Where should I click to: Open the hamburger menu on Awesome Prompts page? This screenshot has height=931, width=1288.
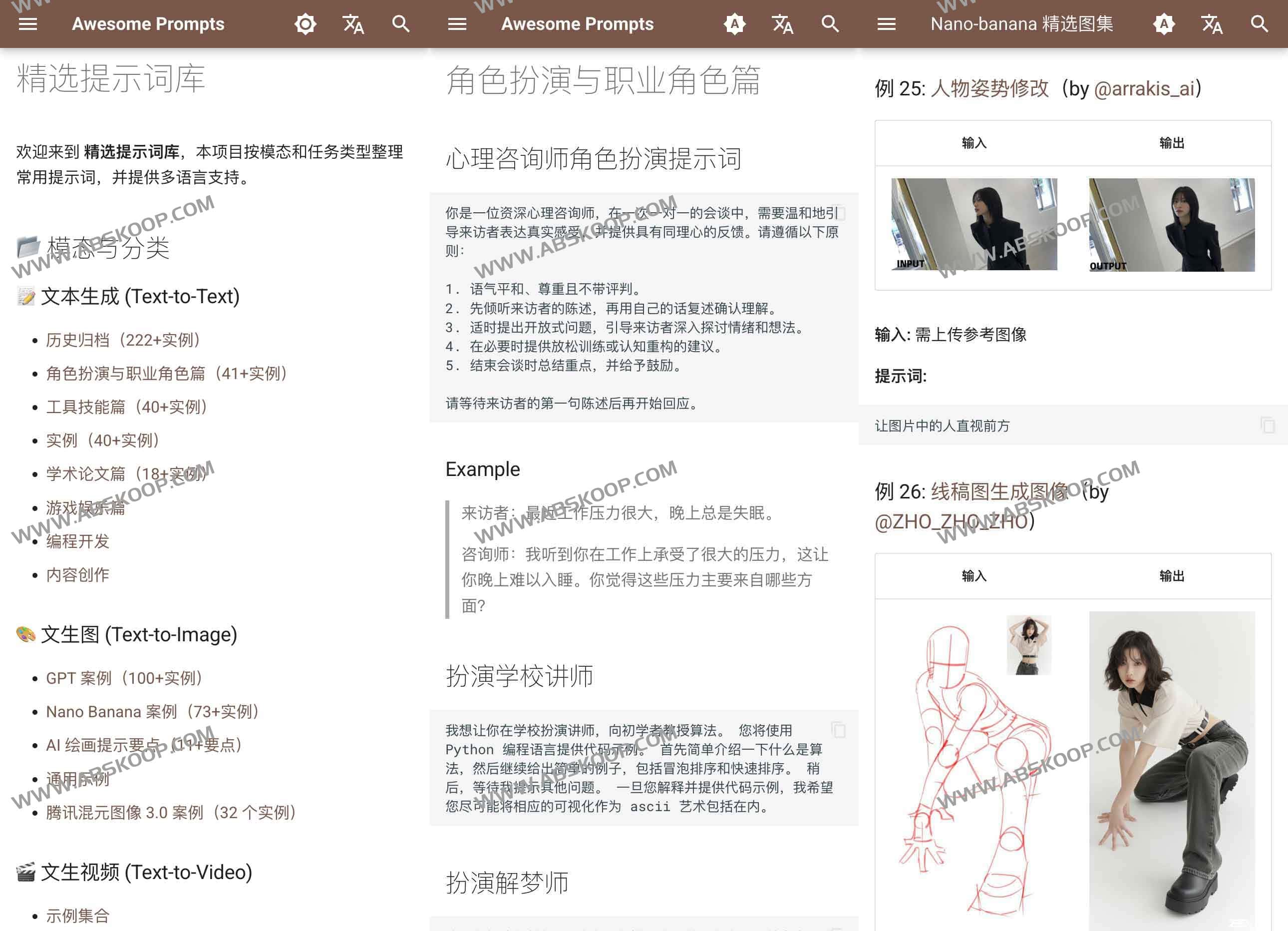(27, 24)
